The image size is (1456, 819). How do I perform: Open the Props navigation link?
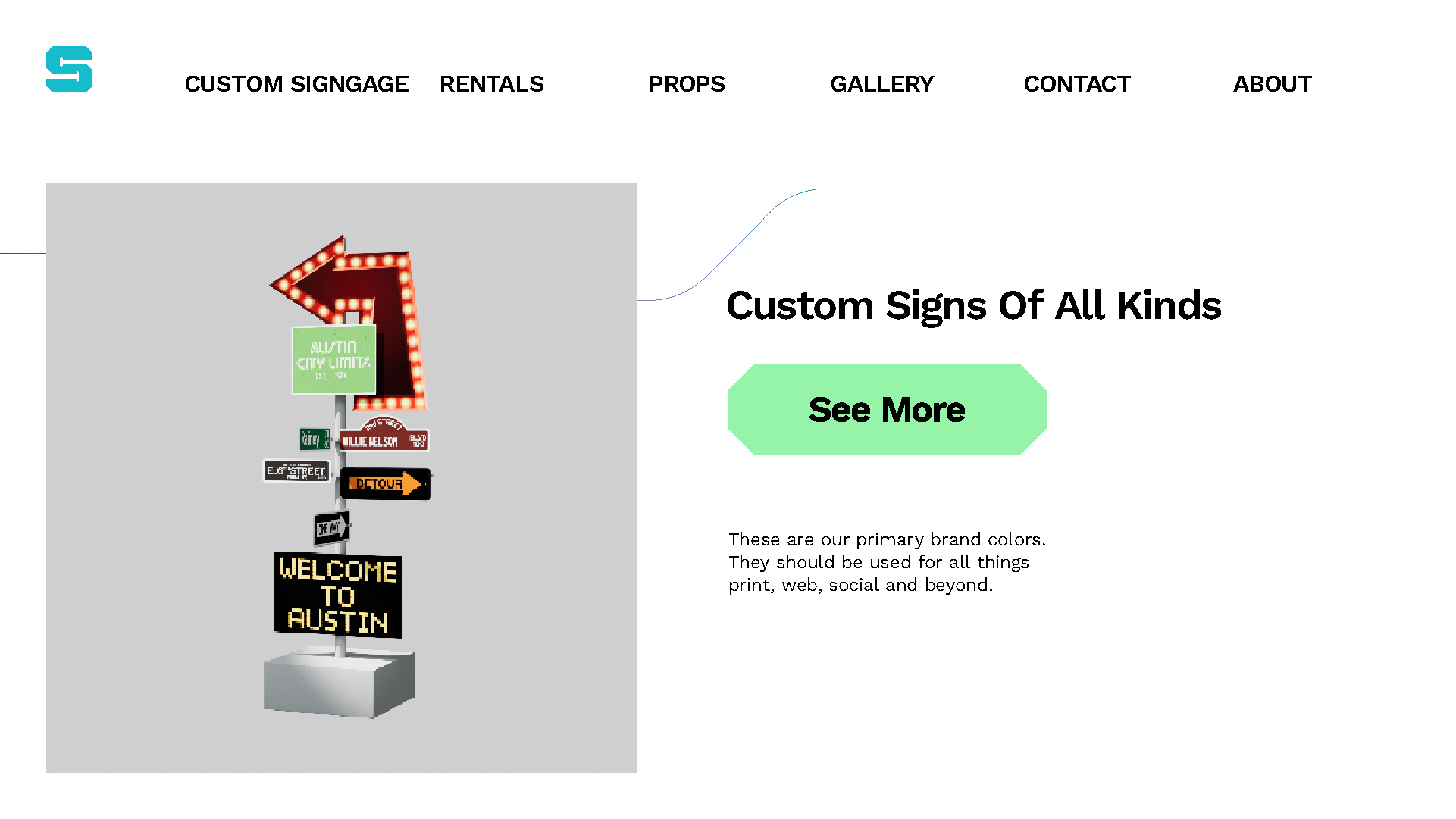[x=687, y=84]
